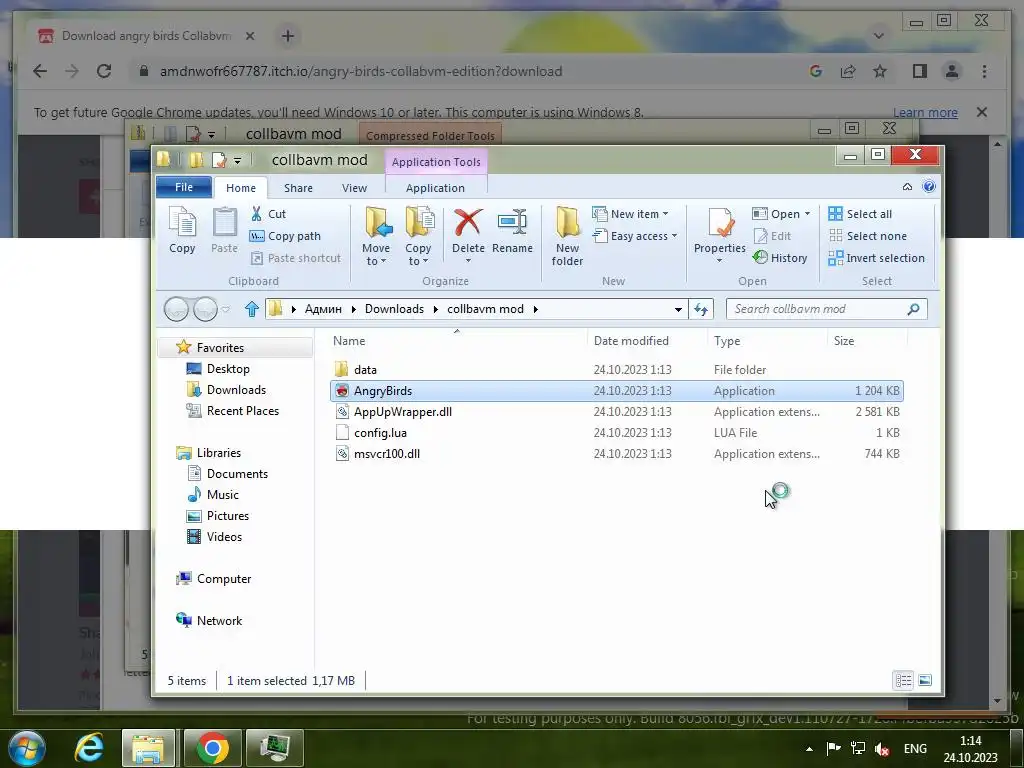
Task: Open the Documents library
Action: pos(227,473)
